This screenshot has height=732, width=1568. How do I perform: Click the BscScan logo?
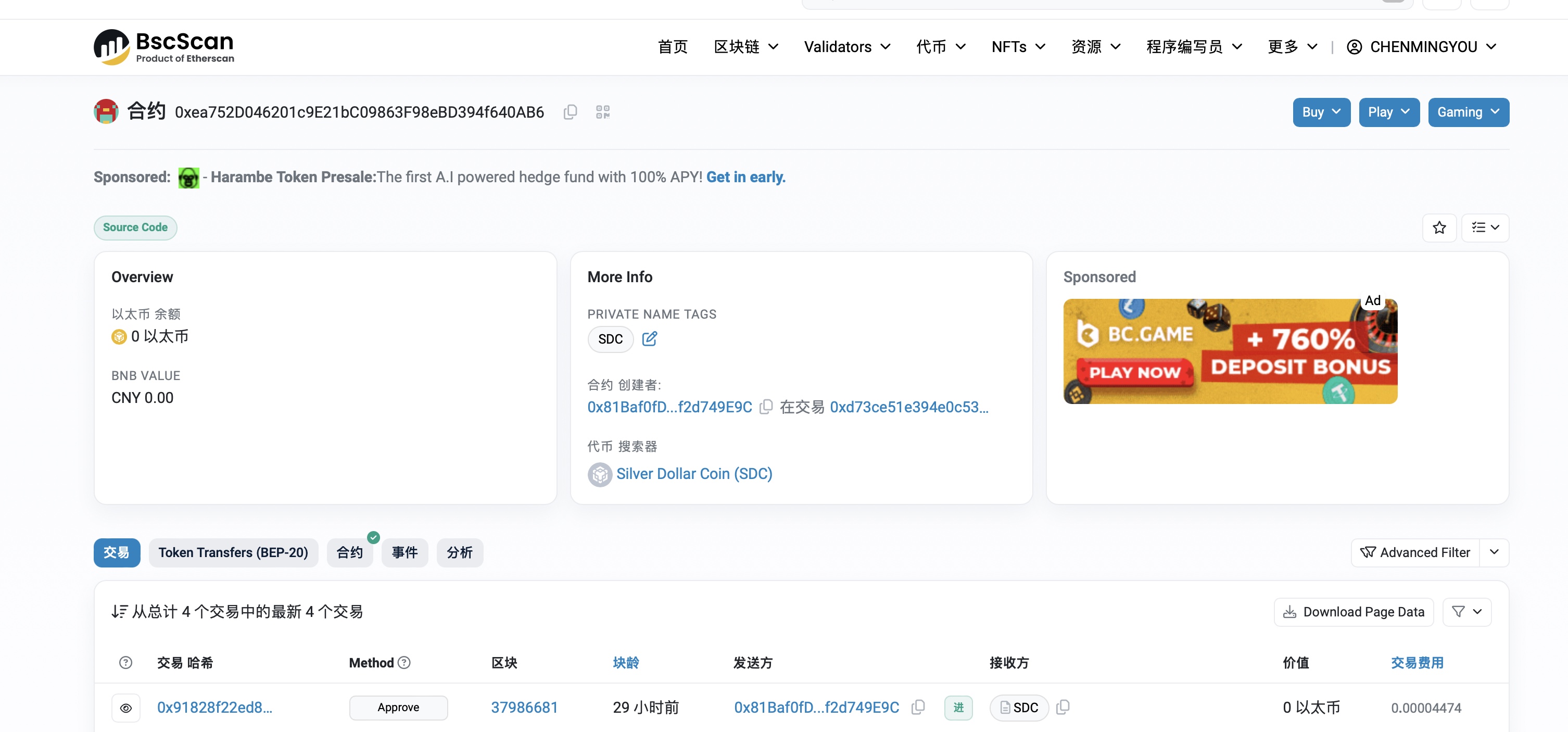click(164, 47)
